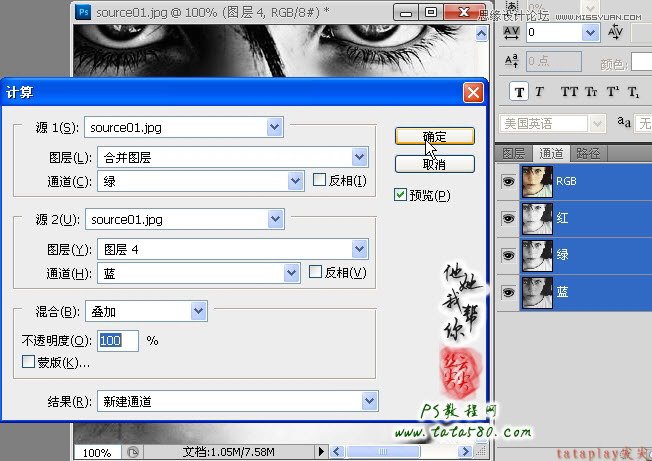Apply Subscript text style
Image resolution: width=652 pixels, height=461 pixels.
[633, 92]
